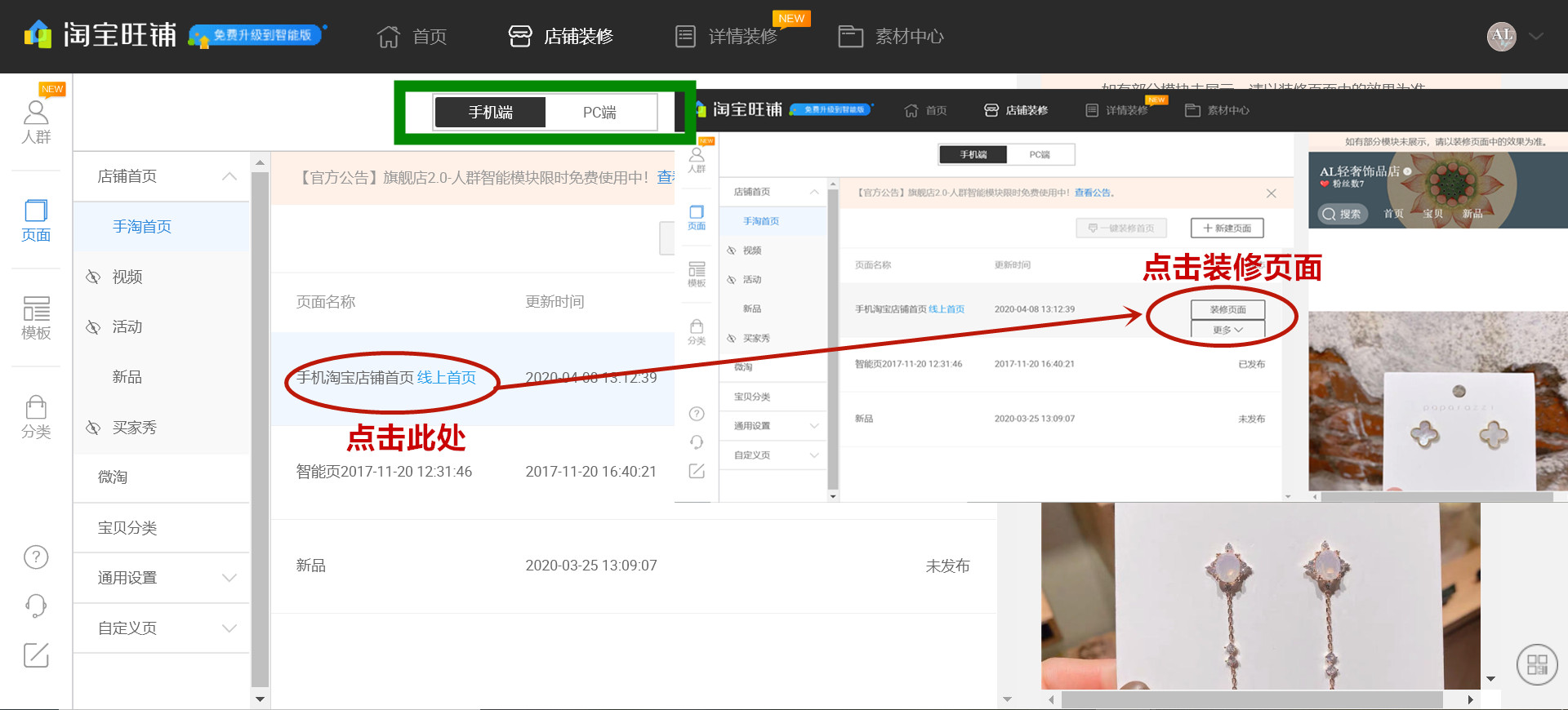Click the edit icon in the inset window sidebar
1568x710 pixels.
(697, 471)
